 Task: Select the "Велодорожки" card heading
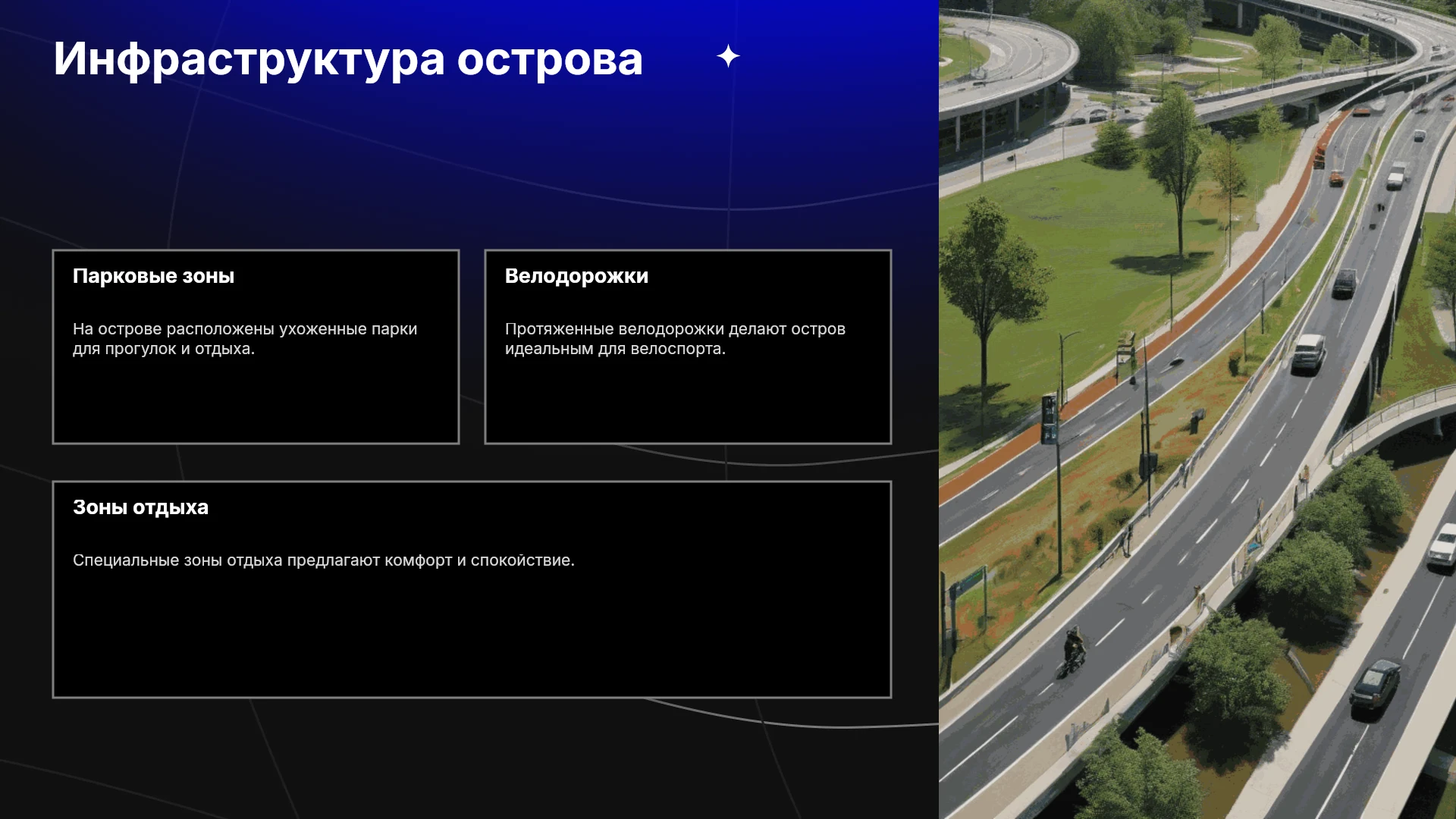tap(576, 276)
